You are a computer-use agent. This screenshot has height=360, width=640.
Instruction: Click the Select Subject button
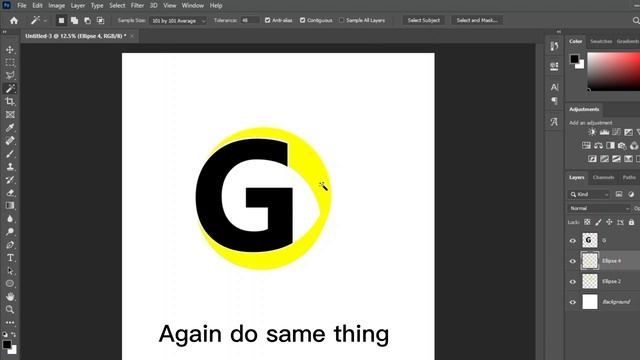424,20
